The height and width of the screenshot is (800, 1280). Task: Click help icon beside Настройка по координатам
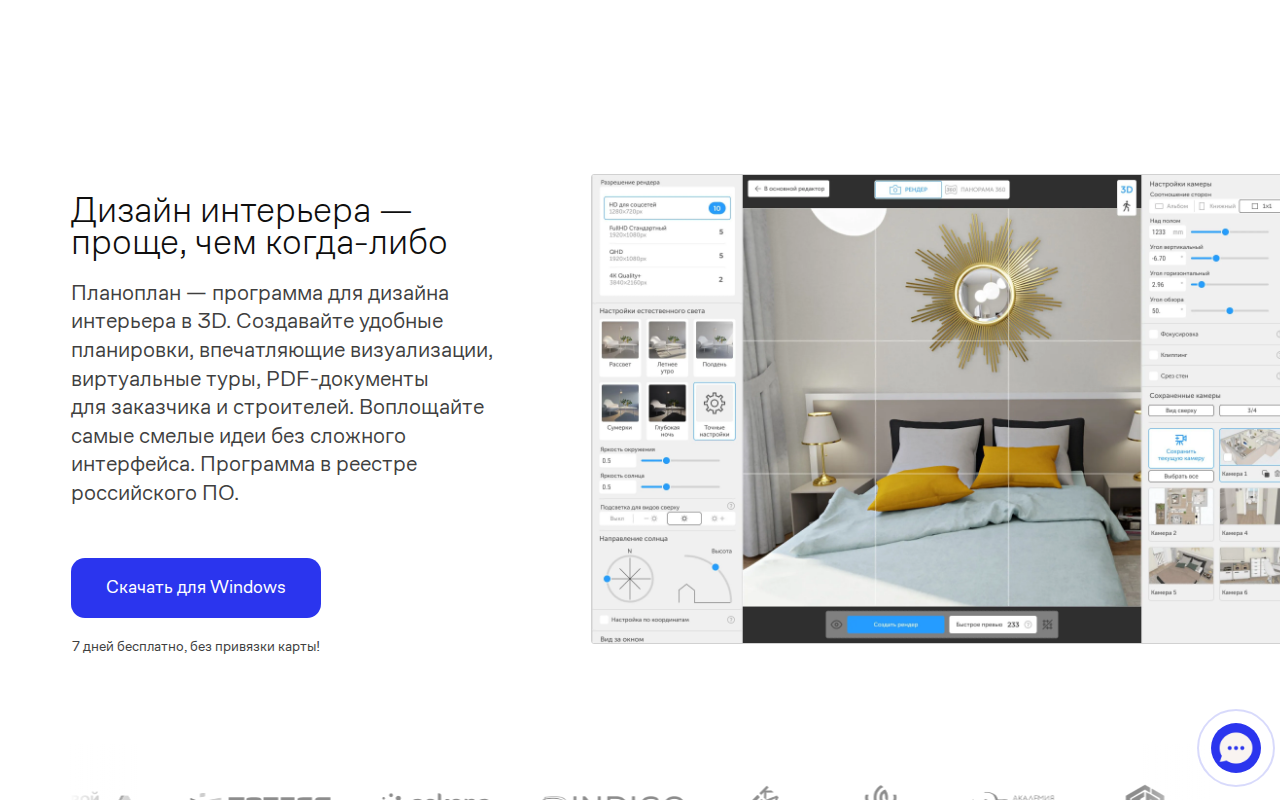click(x=731, y=620)
